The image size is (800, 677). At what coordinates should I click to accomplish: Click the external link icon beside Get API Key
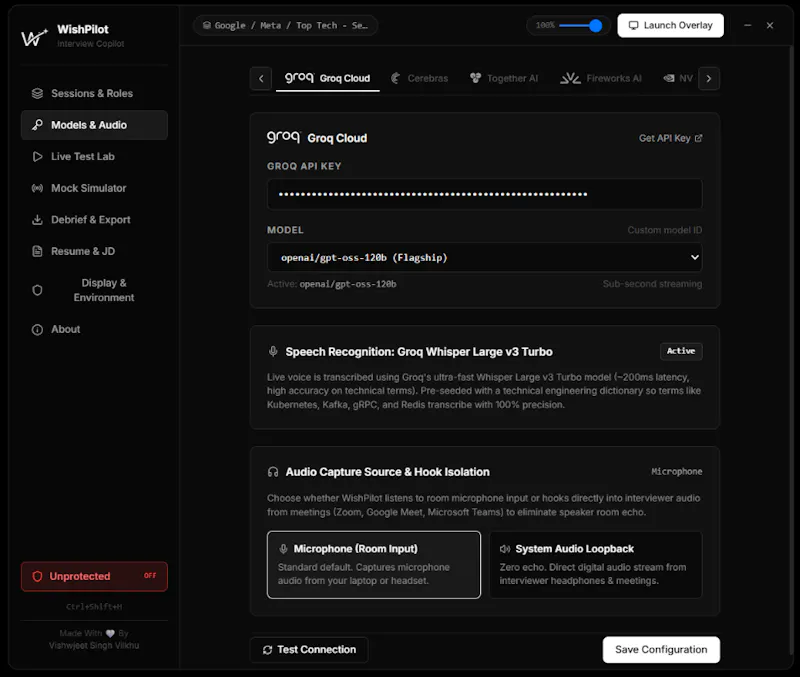click(698, 138)
